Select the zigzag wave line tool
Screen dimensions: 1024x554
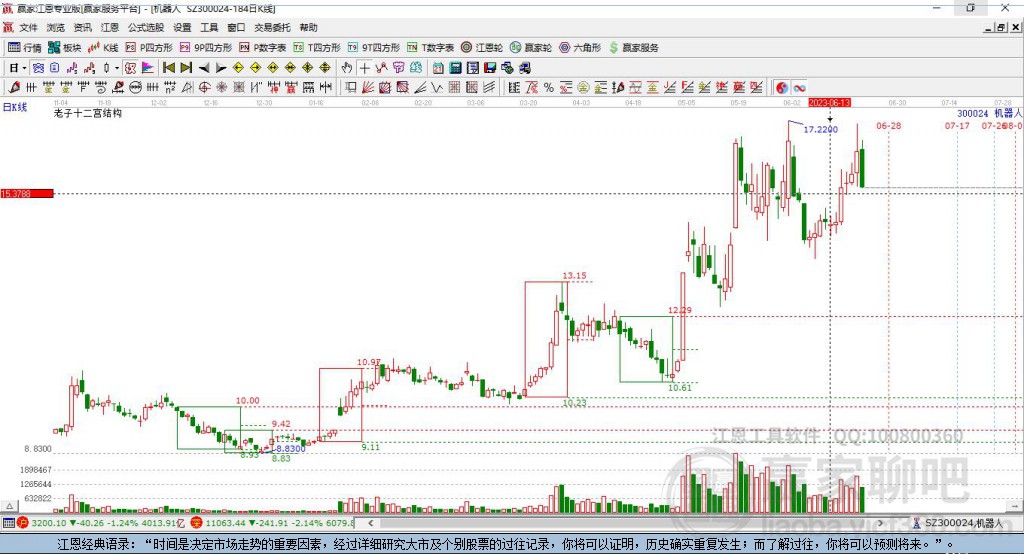pos(438,88)
